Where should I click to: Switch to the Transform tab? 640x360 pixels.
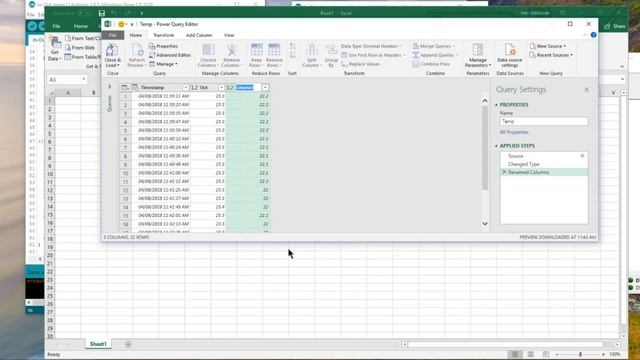click(x=164, y=36)
